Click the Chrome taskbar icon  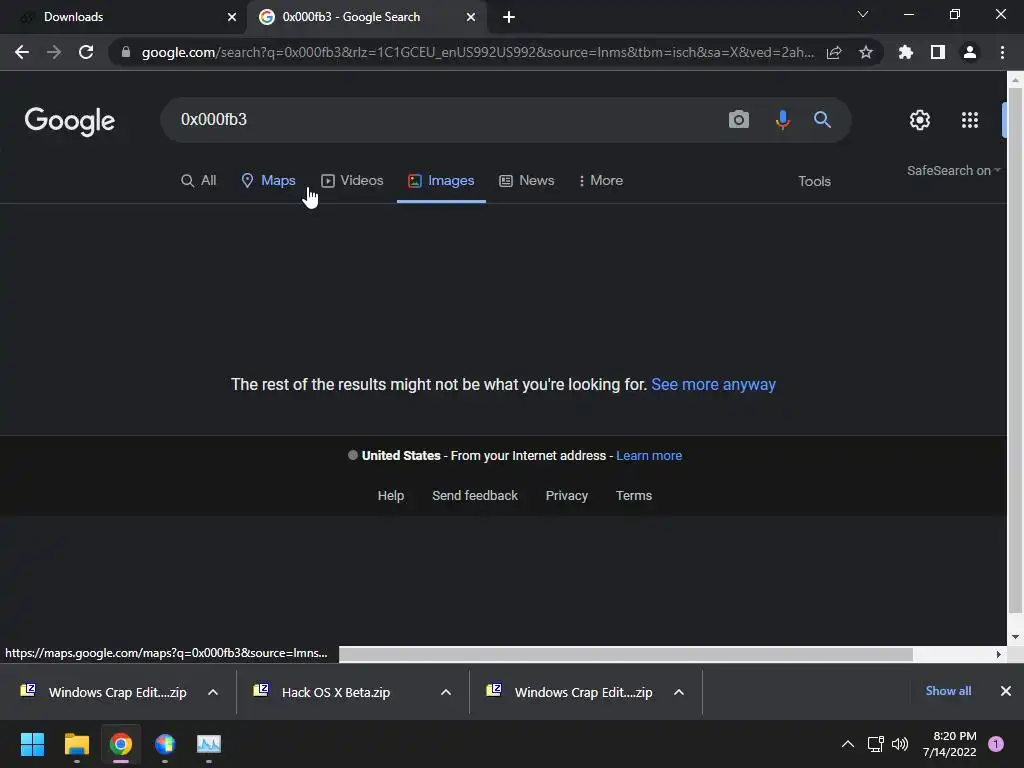tap(121, 744)
